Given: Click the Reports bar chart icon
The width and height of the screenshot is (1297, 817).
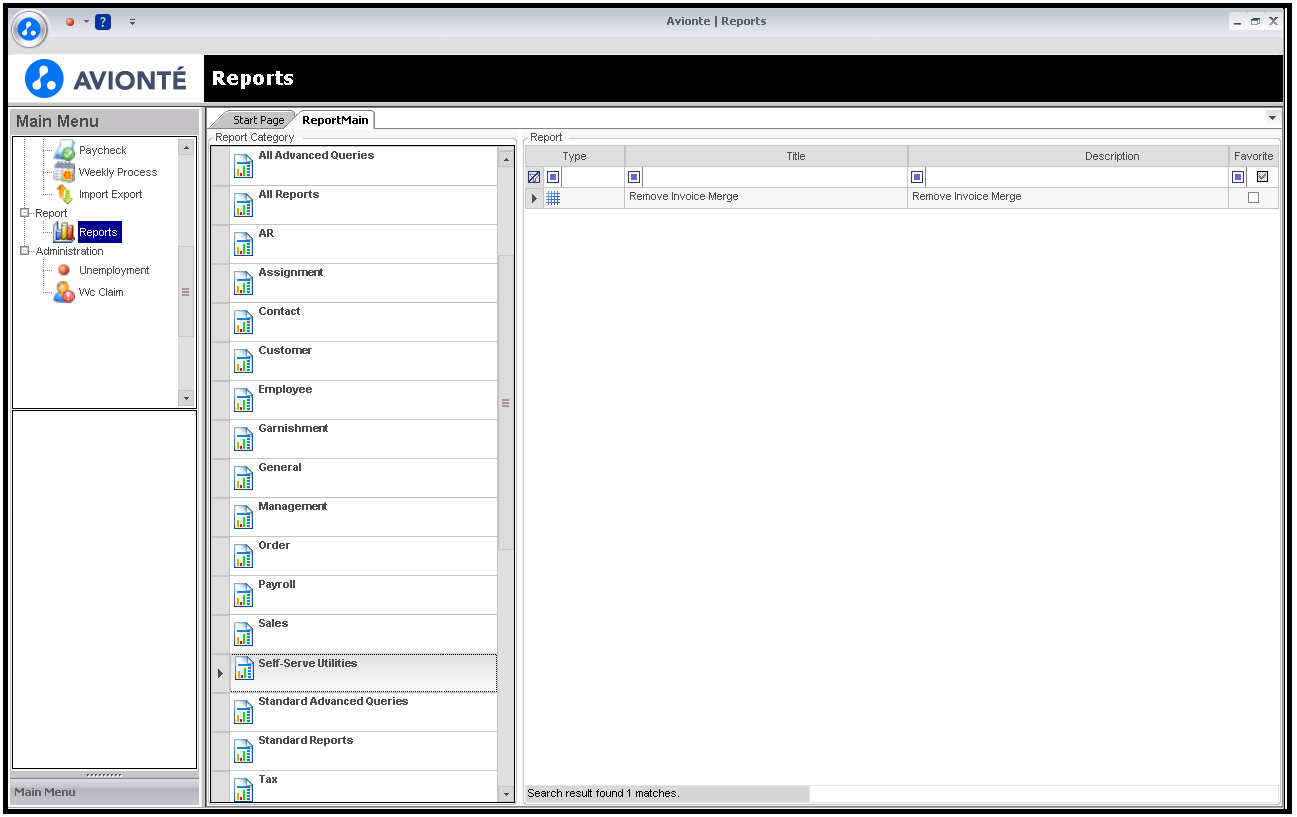Looking at the screenshot, I should (64, 232).
